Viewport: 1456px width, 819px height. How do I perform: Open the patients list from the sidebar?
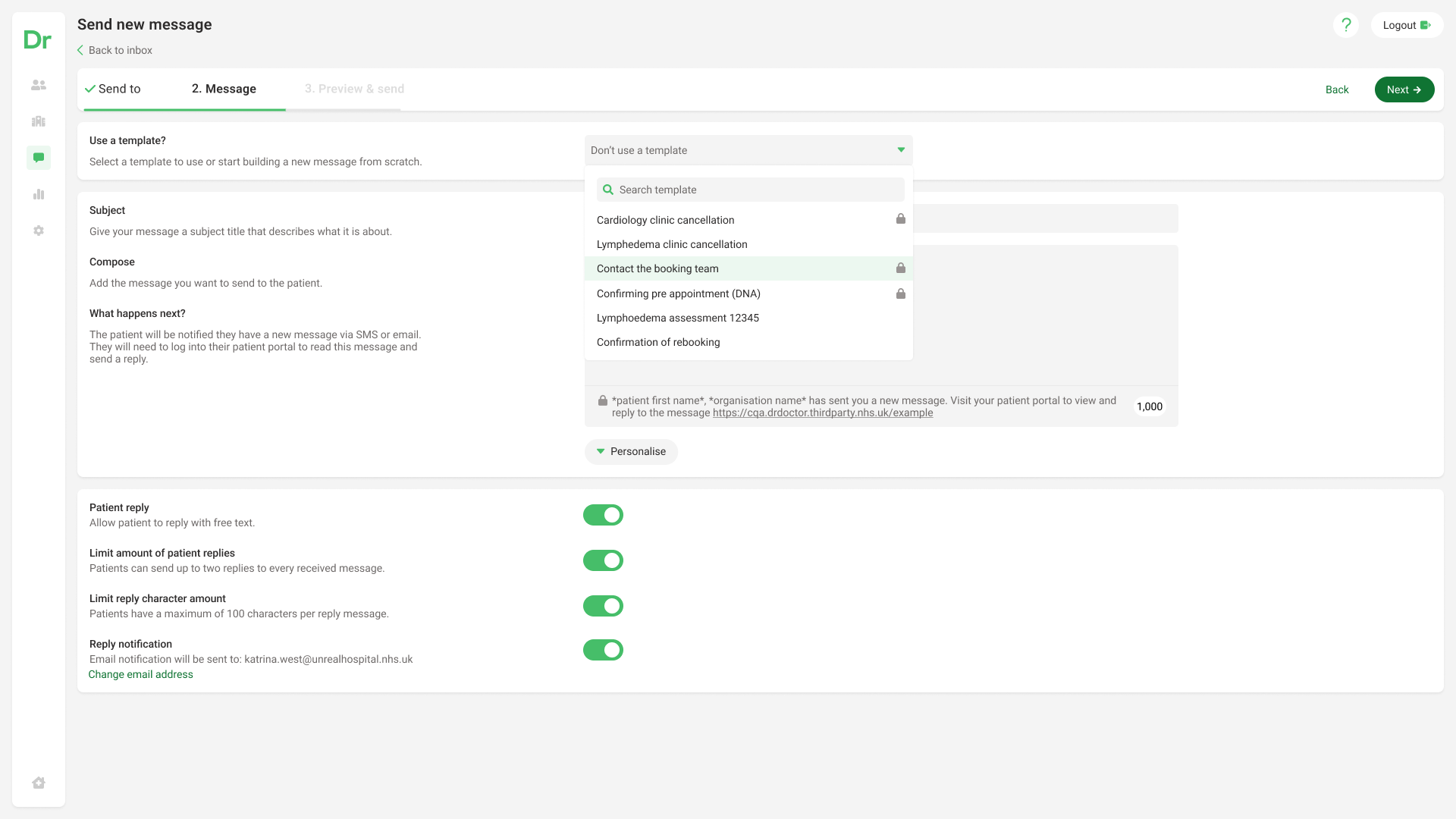click(38, 85)
